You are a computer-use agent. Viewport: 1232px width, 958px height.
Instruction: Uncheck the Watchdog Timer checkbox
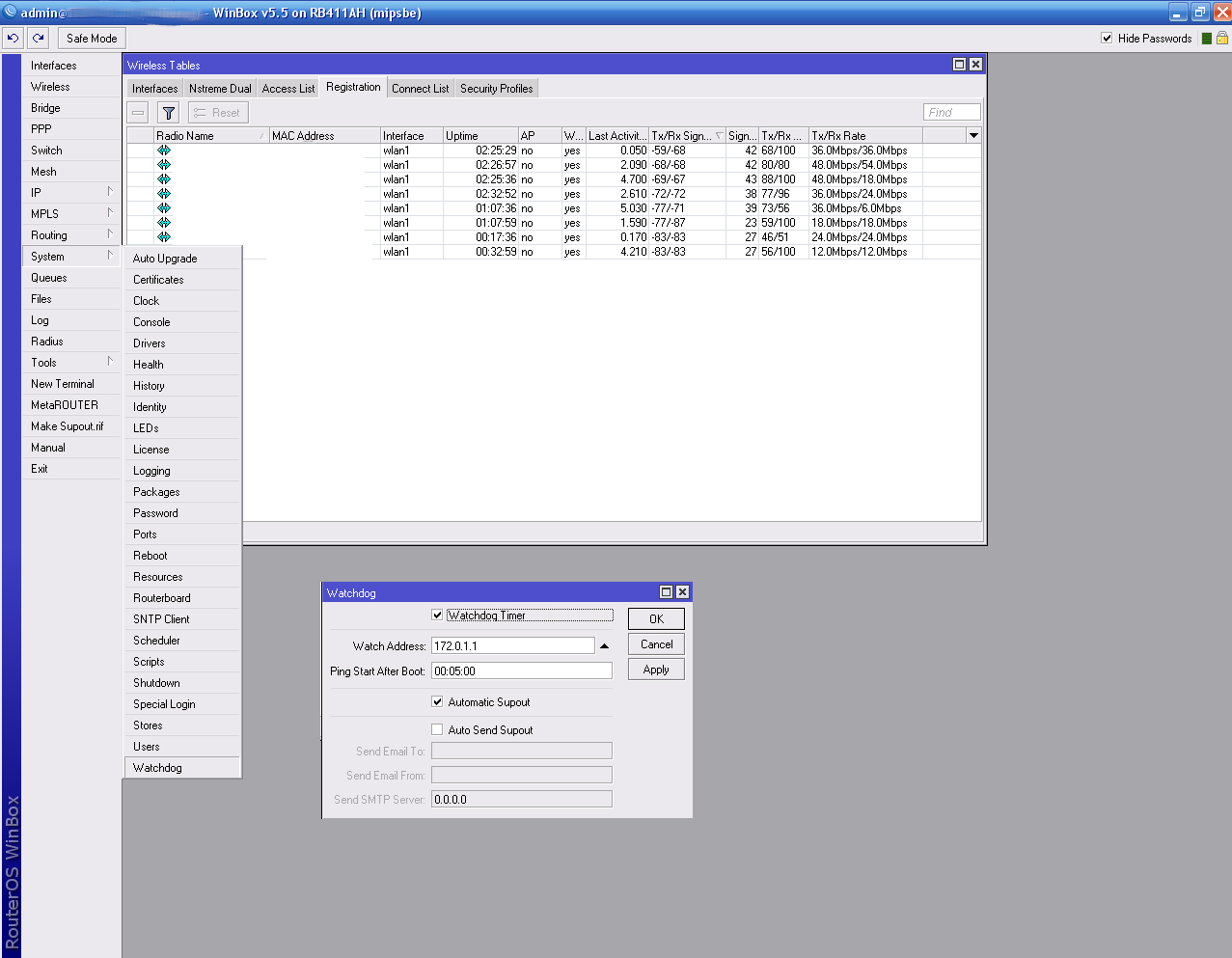[437, 616]
